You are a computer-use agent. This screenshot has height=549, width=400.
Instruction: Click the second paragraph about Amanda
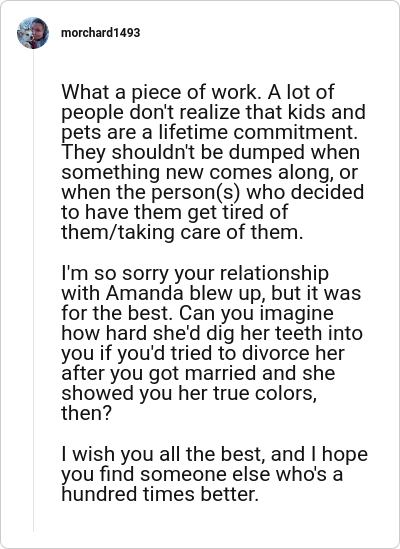pos(212,343)
